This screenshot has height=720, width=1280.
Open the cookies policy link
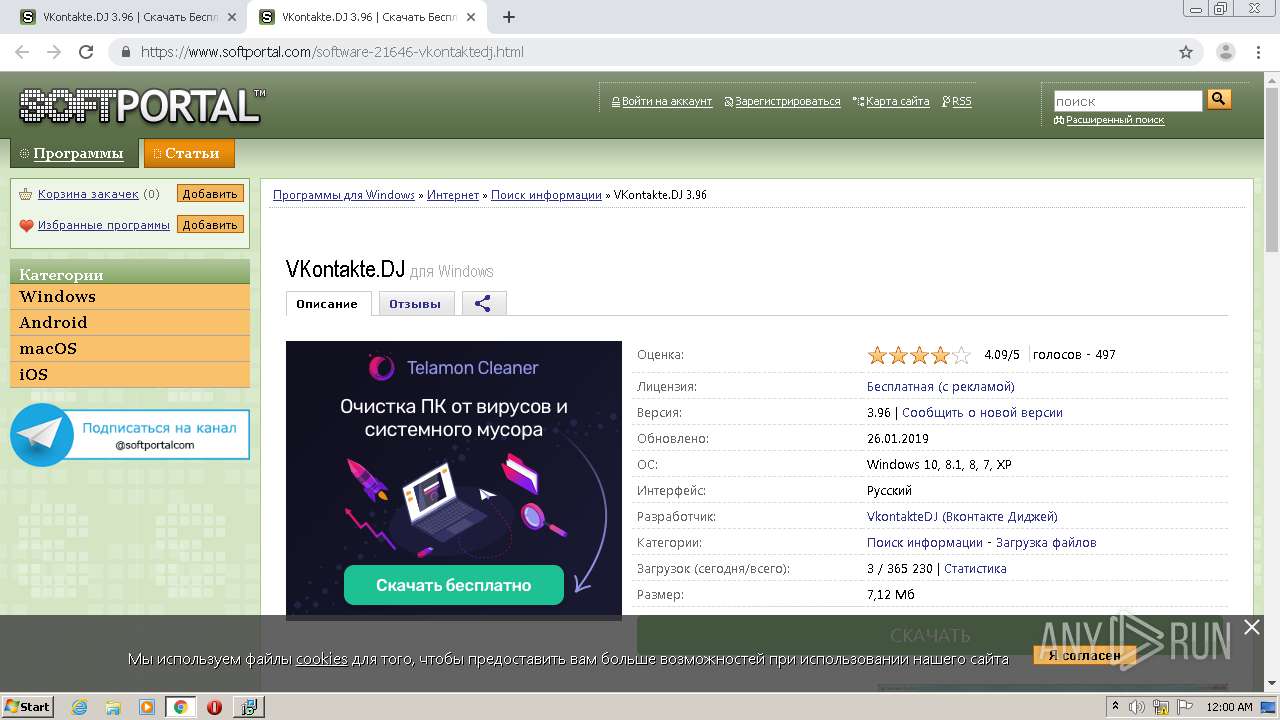321,659
